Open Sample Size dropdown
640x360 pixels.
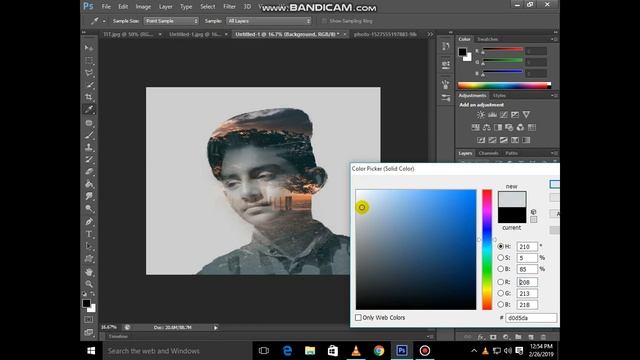coord(171,21)
